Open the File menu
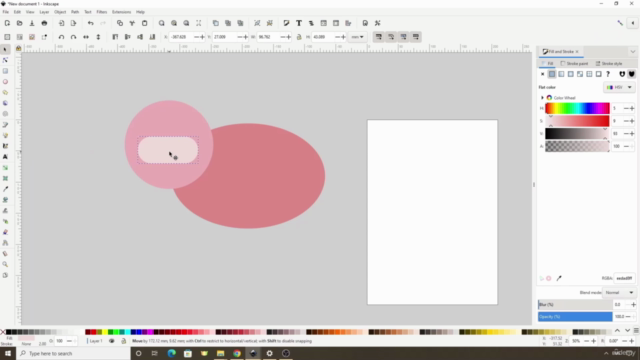 (x=6, y=12)
